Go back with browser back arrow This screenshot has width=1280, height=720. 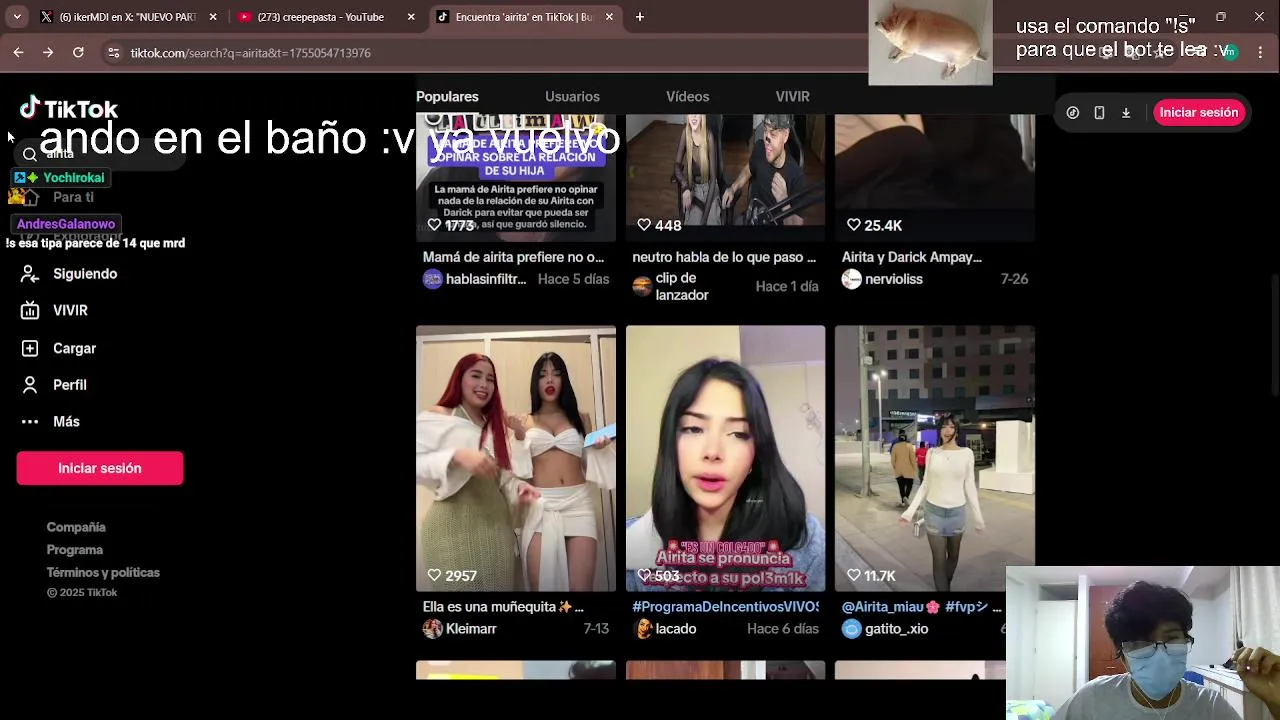tap(18, 52)
